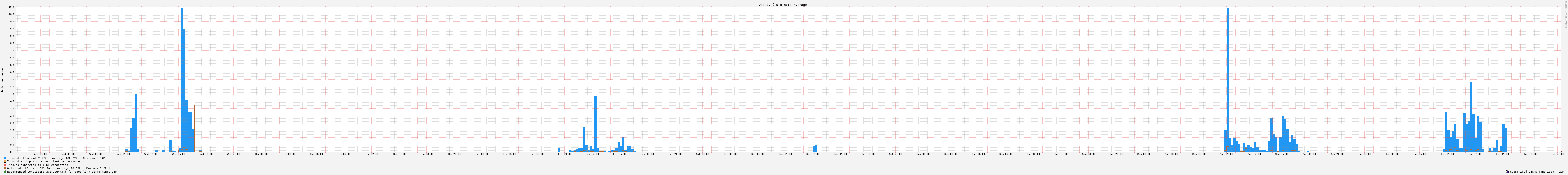Click the purple Subscribed LEARN bandwidth swatch
The height and width of the screenshot is (175, 1568).
(x=1507, y=171)
